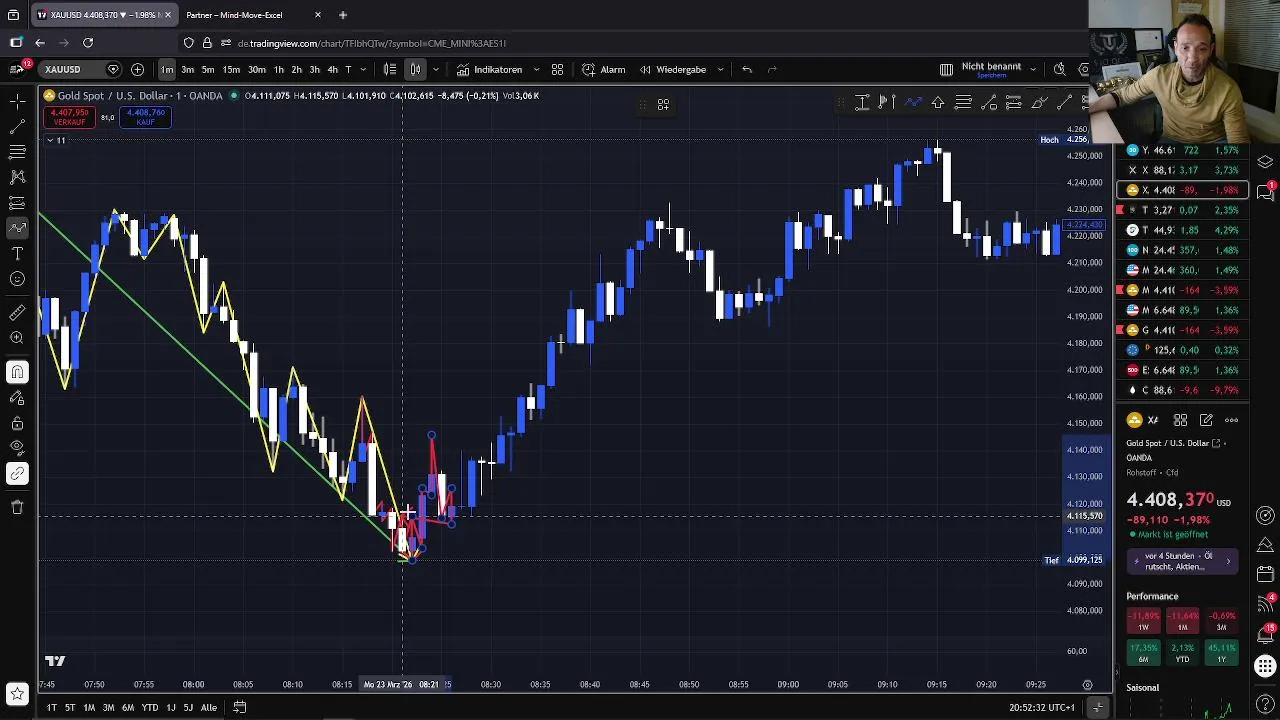
Task: Select the text annotation tool
Action: (x=17, y=254)
